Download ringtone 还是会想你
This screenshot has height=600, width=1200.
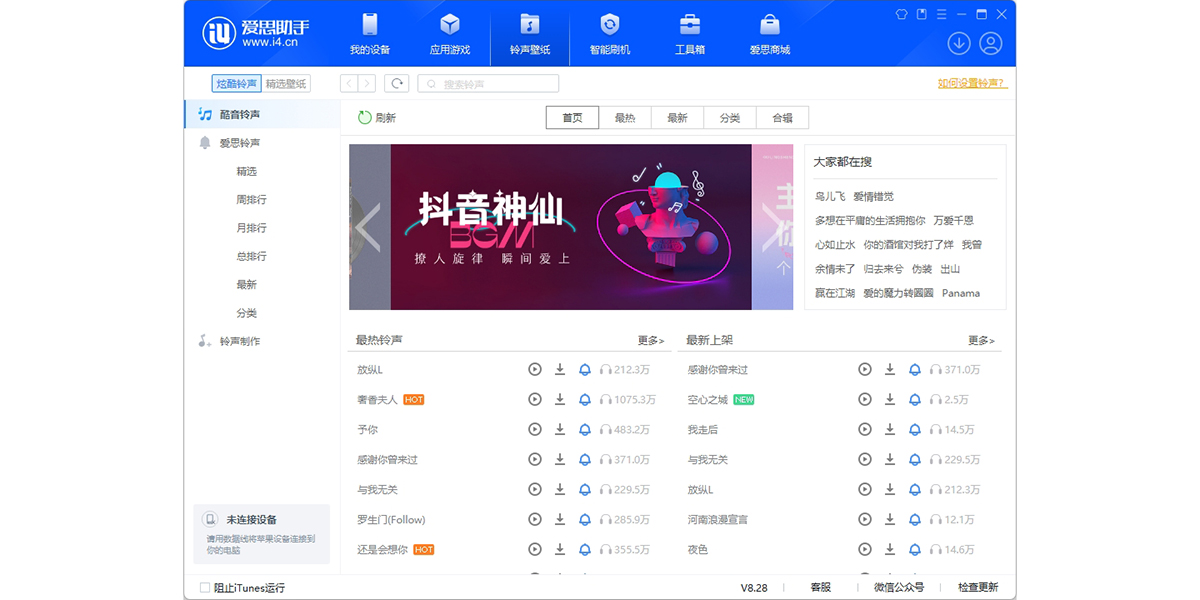pyautogui.click(x=560, y=550)
